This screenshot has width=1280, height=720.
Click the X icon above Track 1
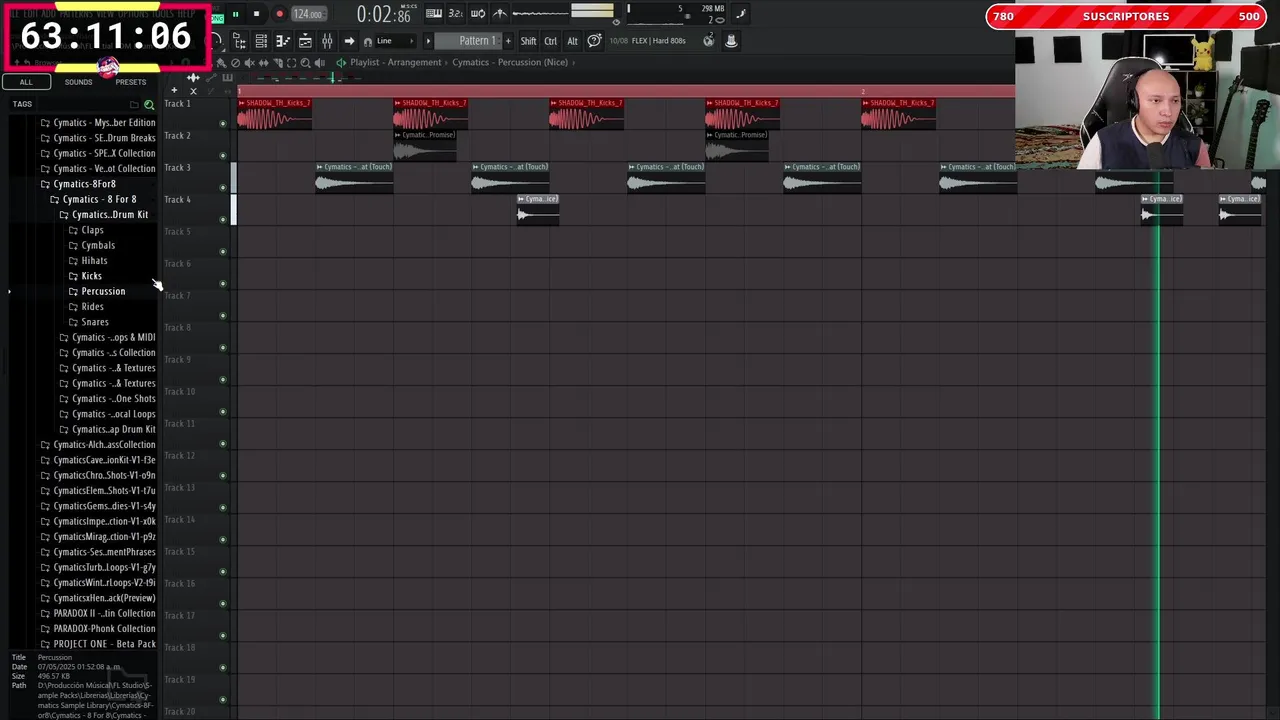pos(193,91)
